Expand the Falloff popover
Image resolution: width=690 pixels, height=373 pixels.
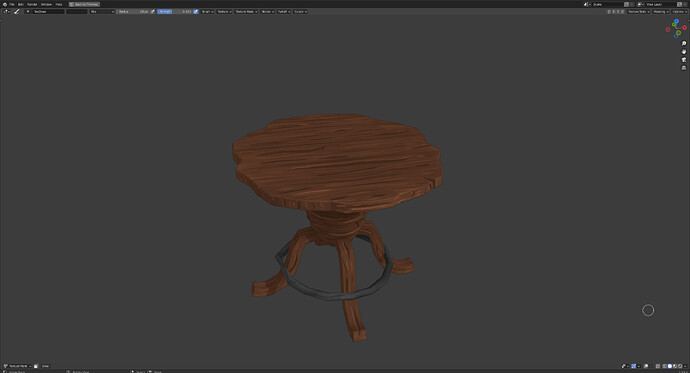tap(284, 11)
